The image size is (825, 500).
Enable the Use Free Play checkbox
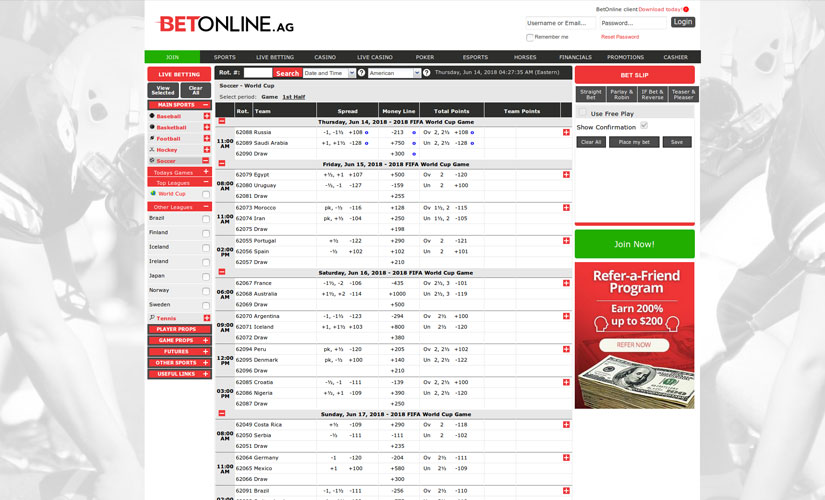click(582, 113)
